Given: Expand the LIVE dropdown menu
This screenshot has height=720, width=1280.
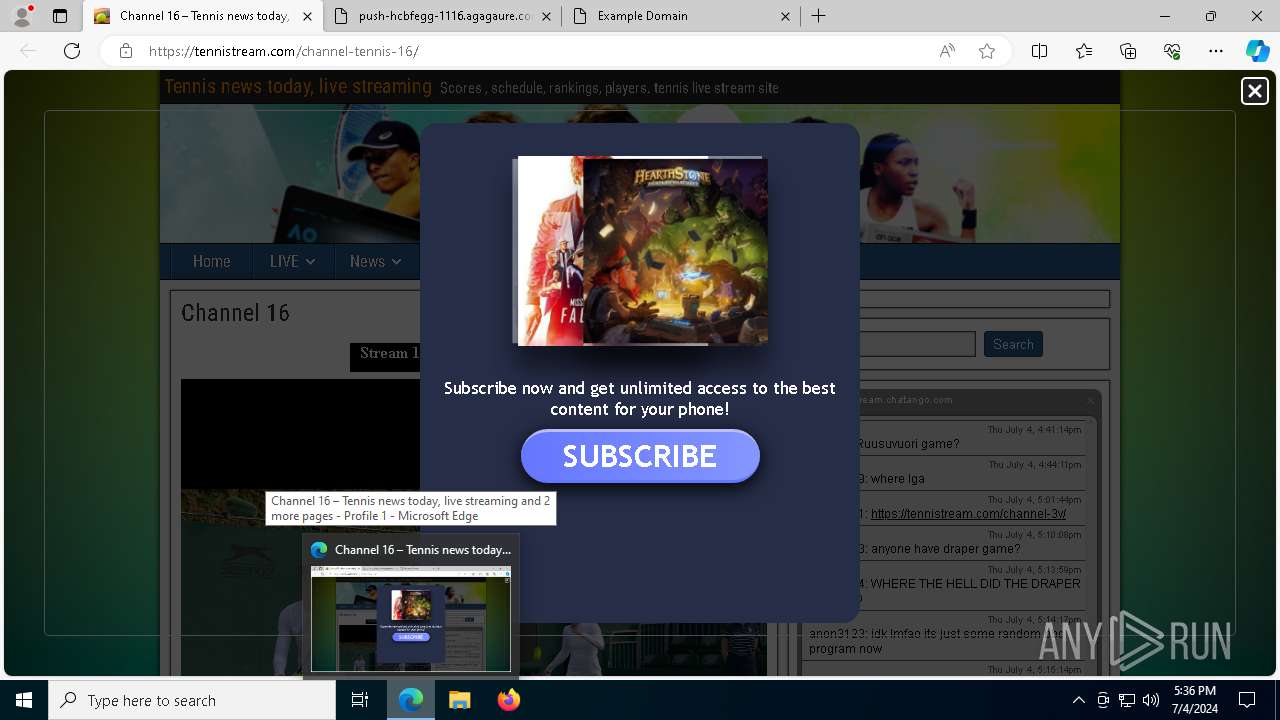Looking at the screenshot, I should click(x=292, y=261).
